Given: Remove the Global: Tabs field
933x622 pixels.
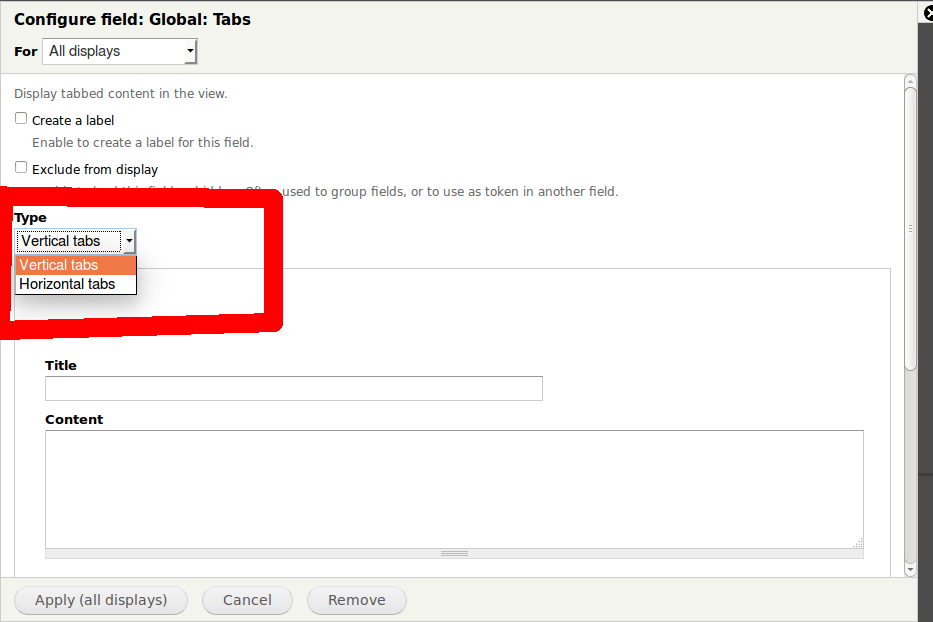Looking at the screenshot, I should click(x=356, y=600).
